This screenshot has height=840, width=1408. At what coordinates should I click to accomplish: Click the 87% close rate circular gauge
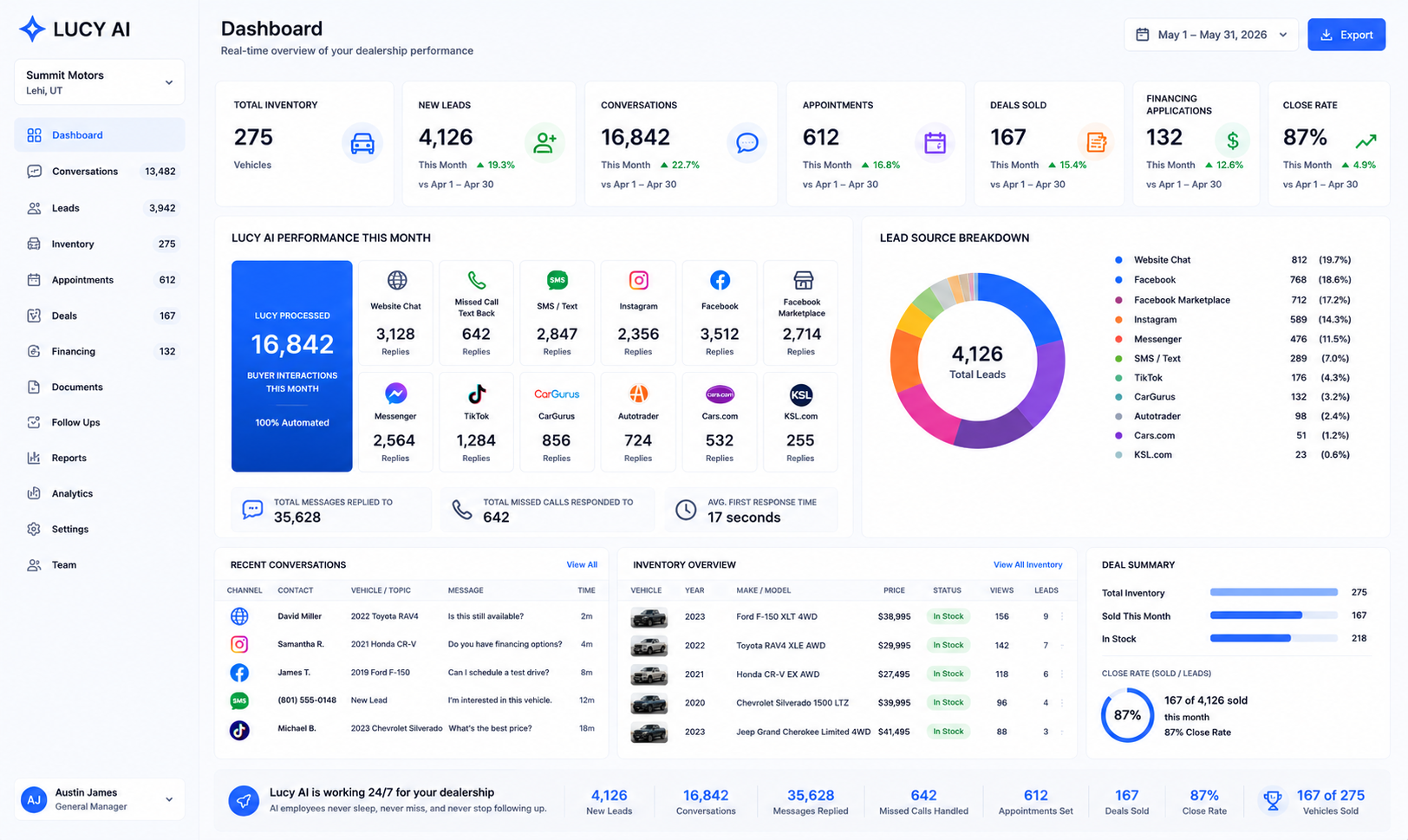pyautogui.click(x=1127, y=715)
